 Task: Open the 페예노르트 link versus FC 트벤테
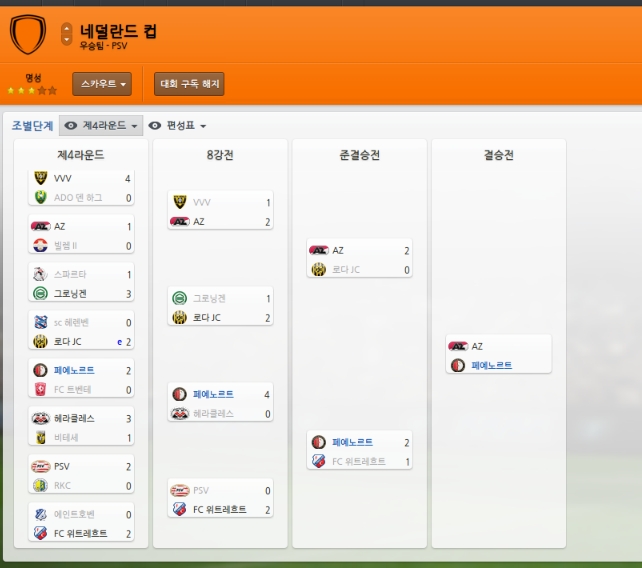pos(74,370)
